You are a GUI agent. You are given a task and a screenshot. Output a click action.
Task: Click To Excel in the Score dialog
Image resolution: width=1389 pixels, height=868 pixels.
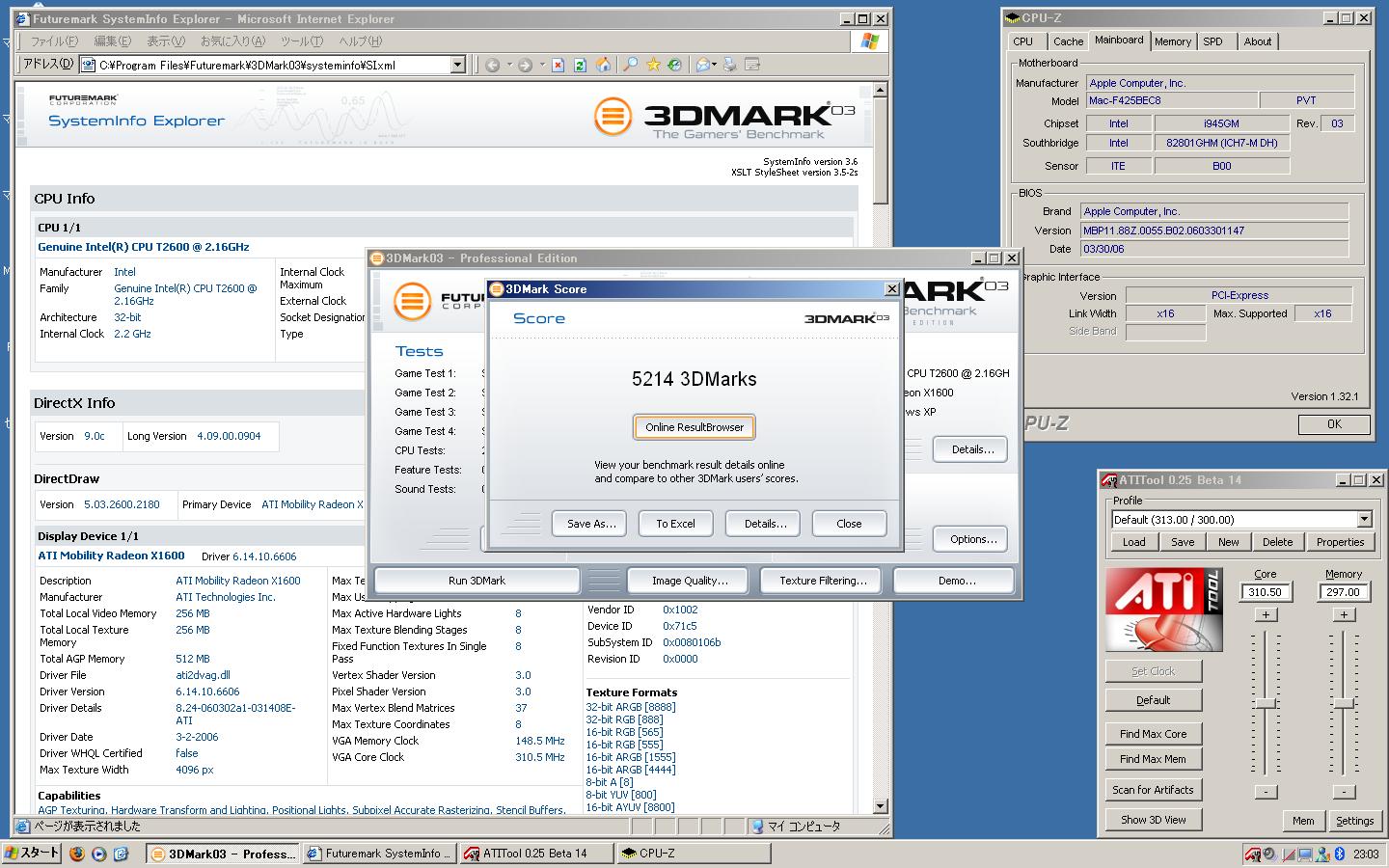[x=675, y=524]
